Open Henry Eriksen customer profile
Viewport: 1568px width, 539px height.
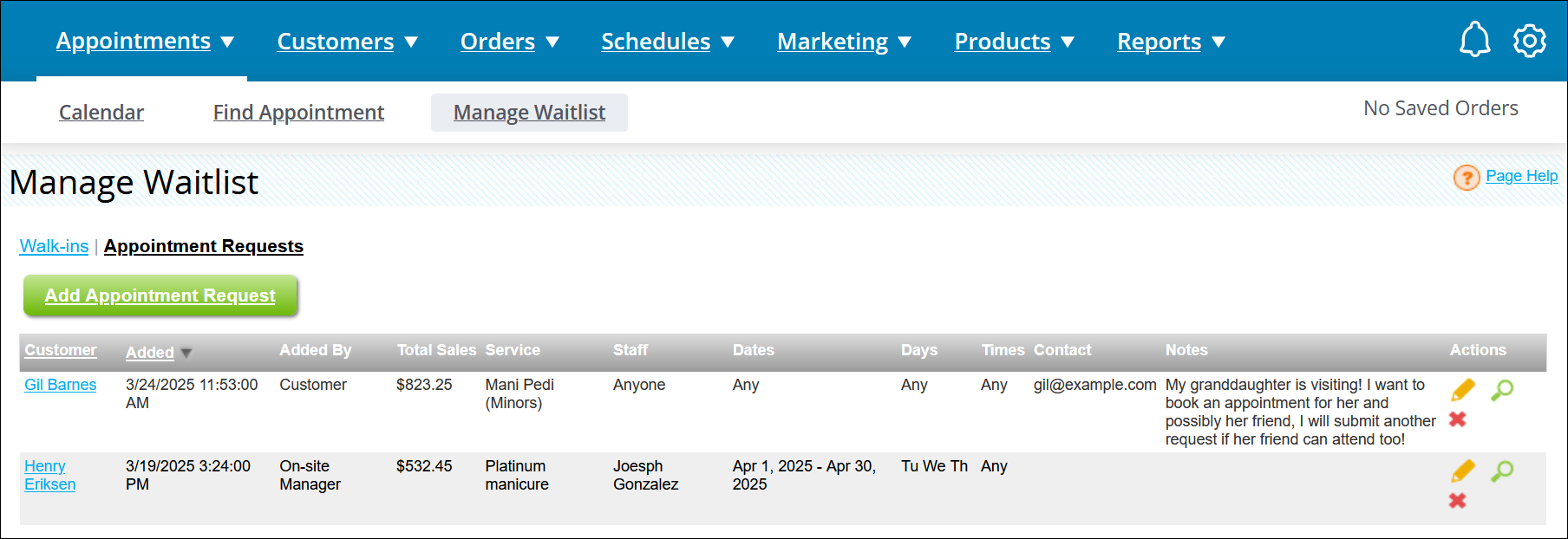49,475
